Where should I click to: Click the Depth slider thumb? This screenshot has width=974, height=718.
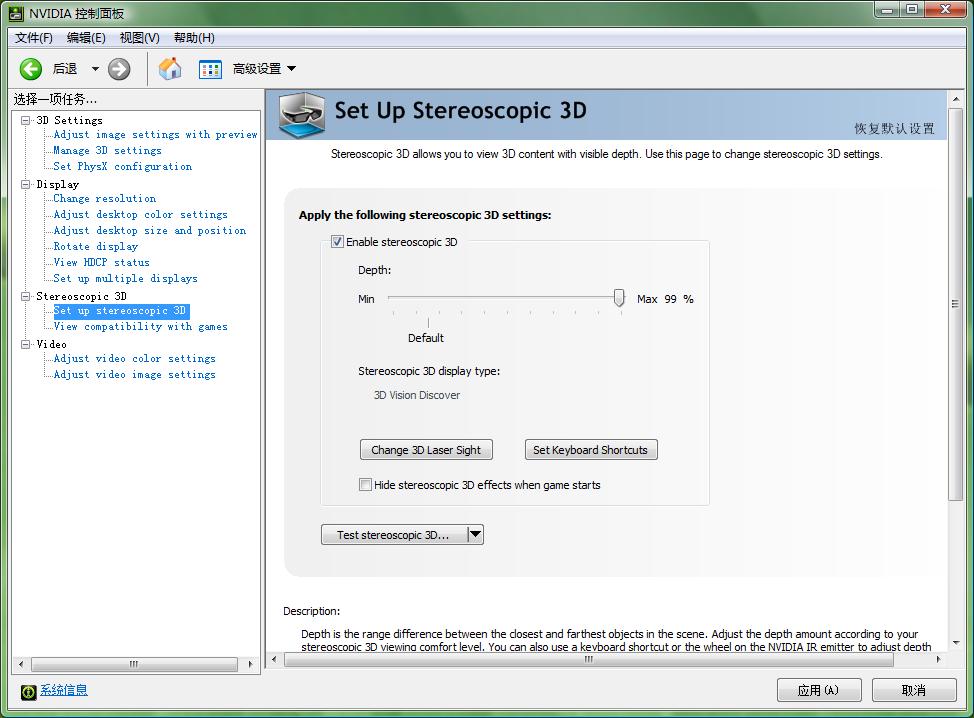point(619,298)
